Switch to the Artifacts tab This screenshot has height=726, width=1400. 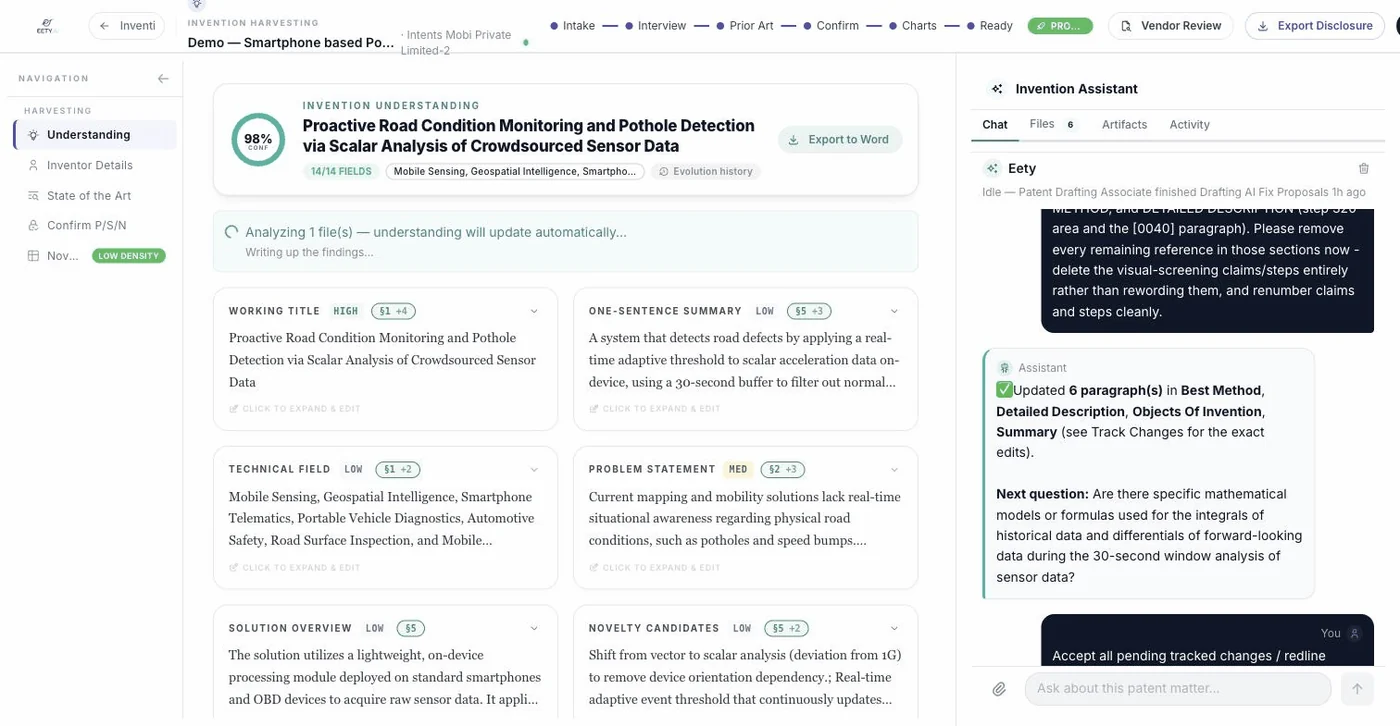click(x=1124, y=125)
